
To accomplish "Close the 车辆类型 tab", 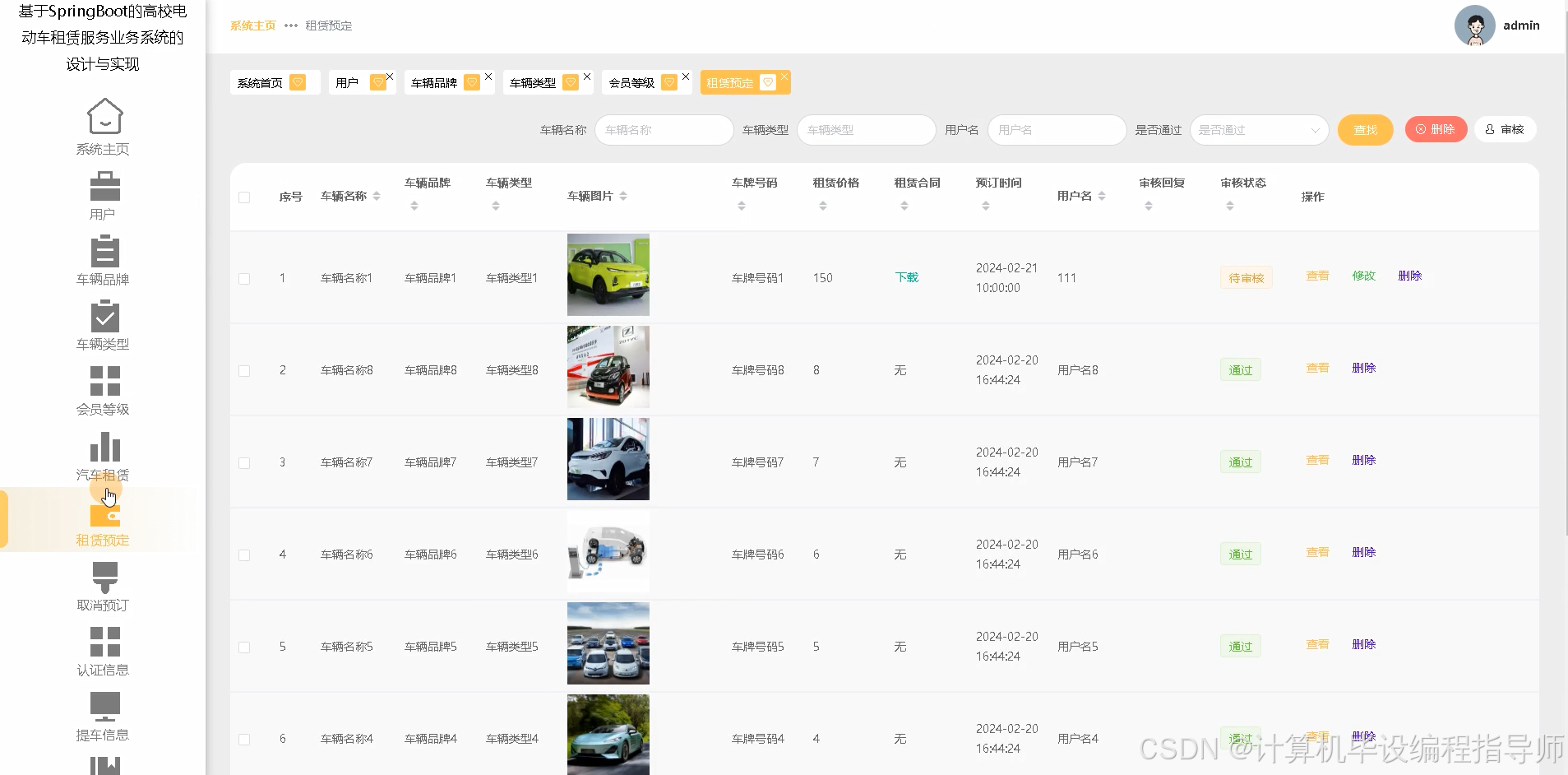I will point(587,77).
